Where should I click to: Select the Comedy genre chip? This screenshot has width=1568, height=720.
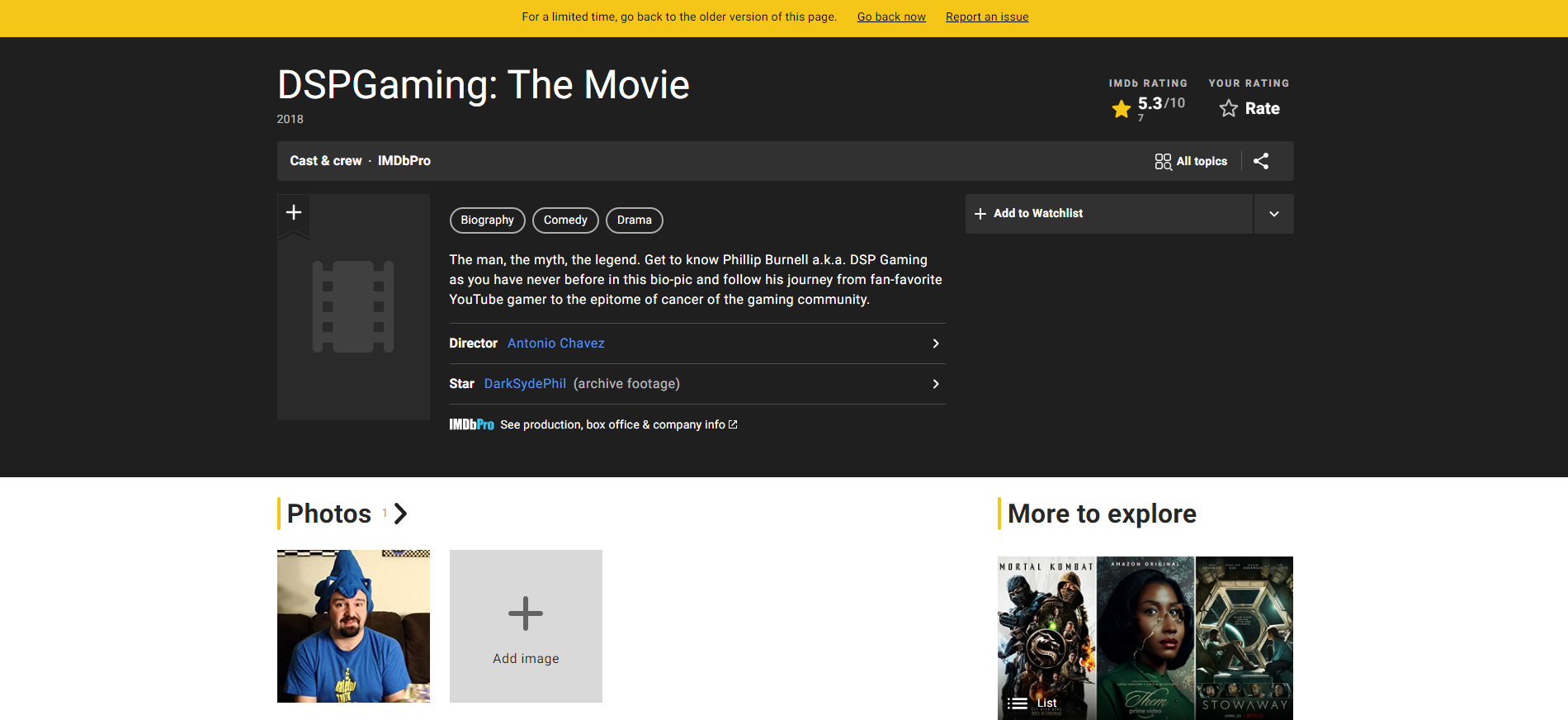point(565,220)
